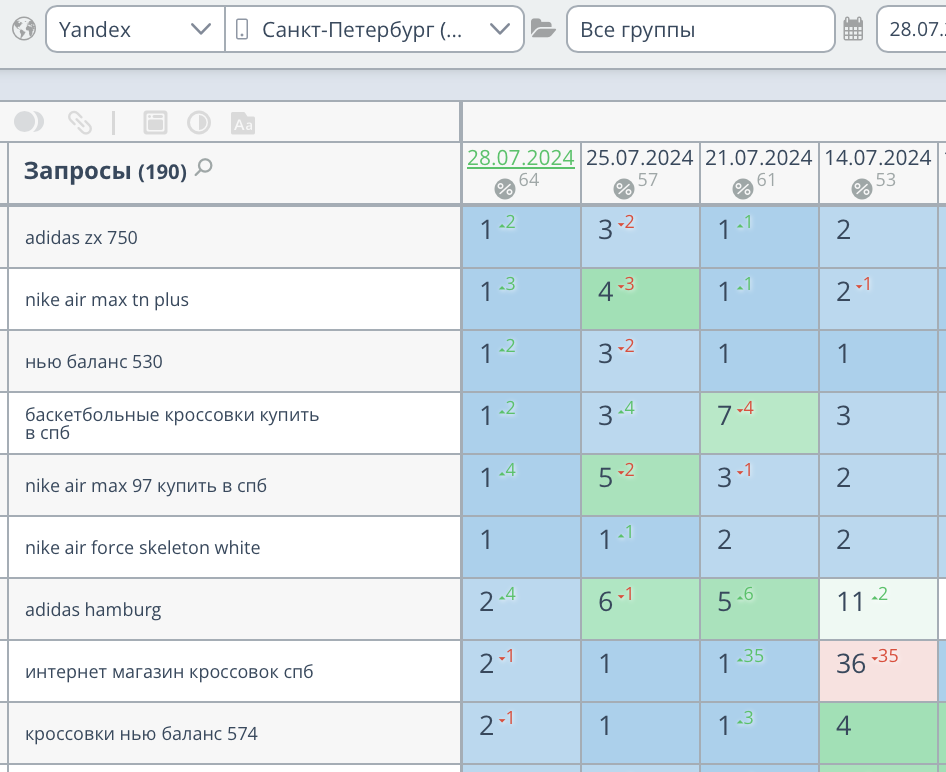Click the 14.07.2024 column header

click(877, 158)
